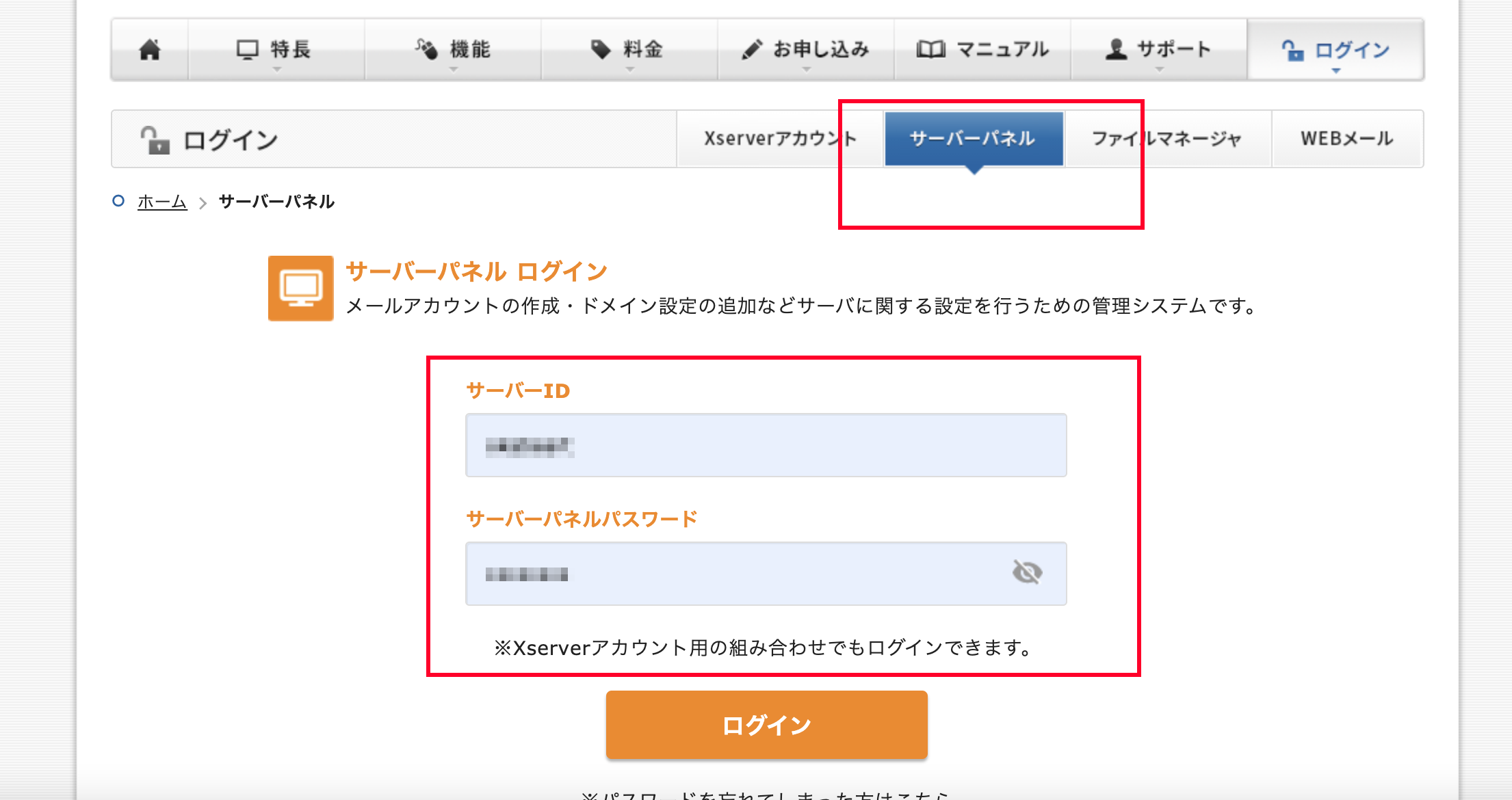This screenshot has width=1512, height=800.
Task: Open the WEBメール tab
Action: tap(1346, 139)
